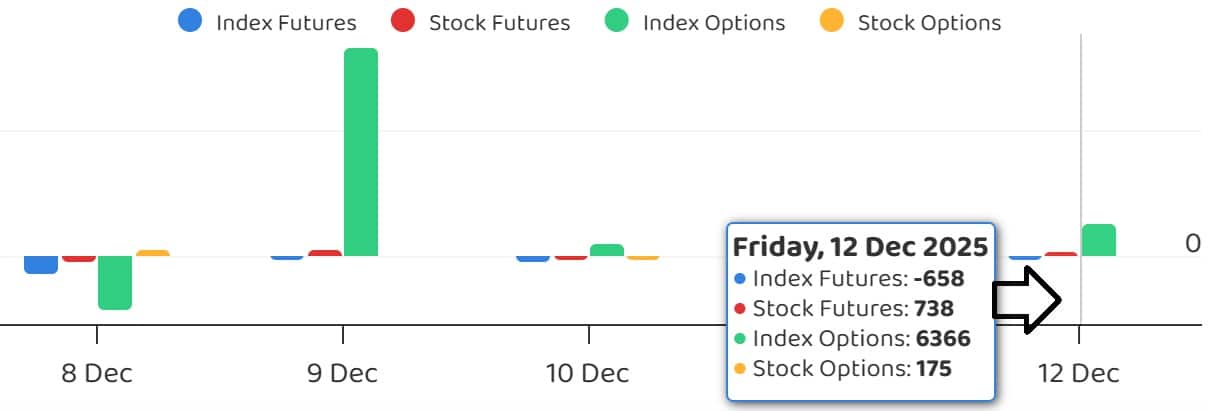Click the Index Futures legend label
The height and width of the screenshot is (411, 1208).
285,23
